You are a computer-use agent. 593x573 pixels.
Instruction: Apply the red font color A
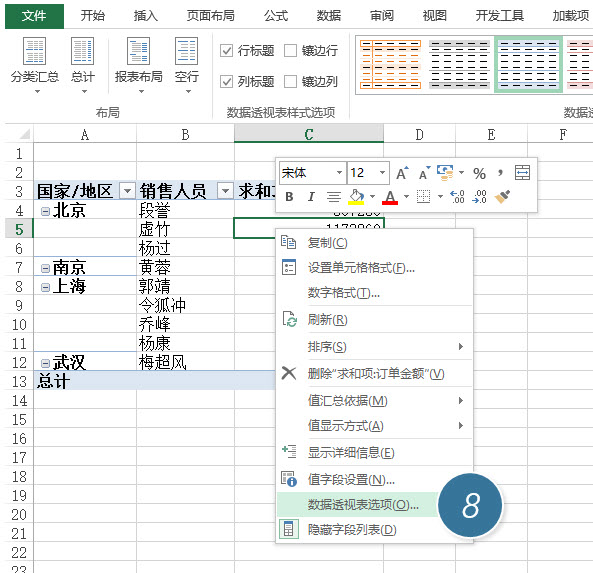pos(390,197)
